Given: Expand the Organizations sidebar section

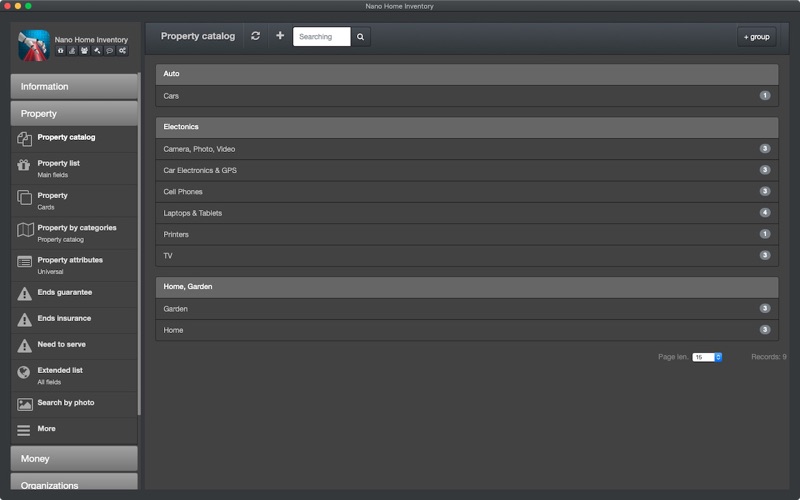Looking at the screenshot, I should (x=74, y=485).
